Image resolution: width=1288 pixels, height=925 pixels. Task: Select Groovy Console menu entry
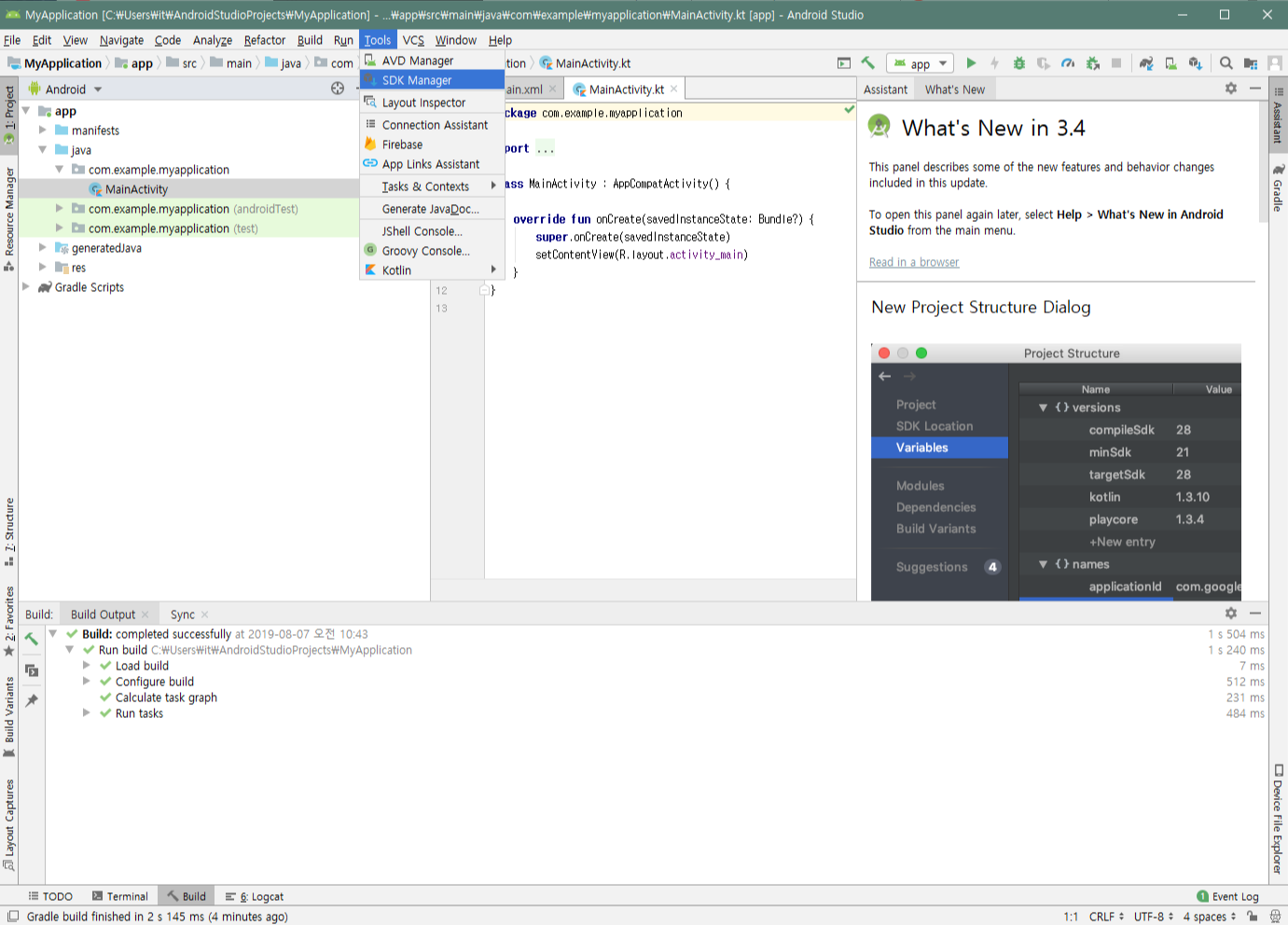click(432, 251)
